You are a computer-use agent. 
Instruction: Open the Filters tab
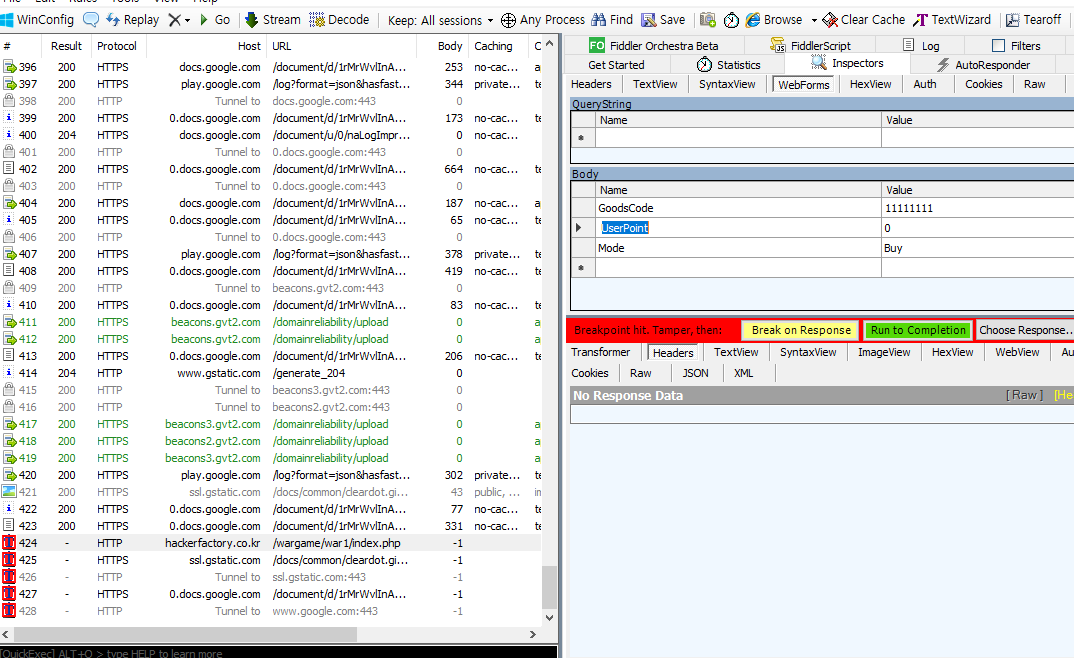pyautogui.click(x=1016, y=46)
